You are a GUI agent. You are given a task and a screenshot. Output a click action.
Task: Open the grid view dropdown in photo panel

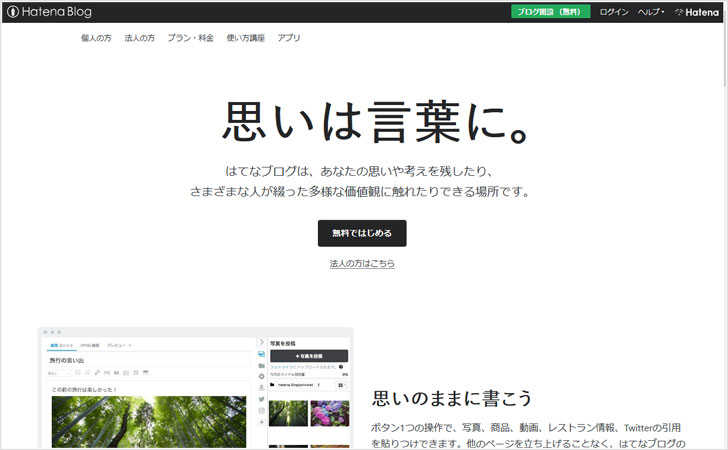[342, 385]
